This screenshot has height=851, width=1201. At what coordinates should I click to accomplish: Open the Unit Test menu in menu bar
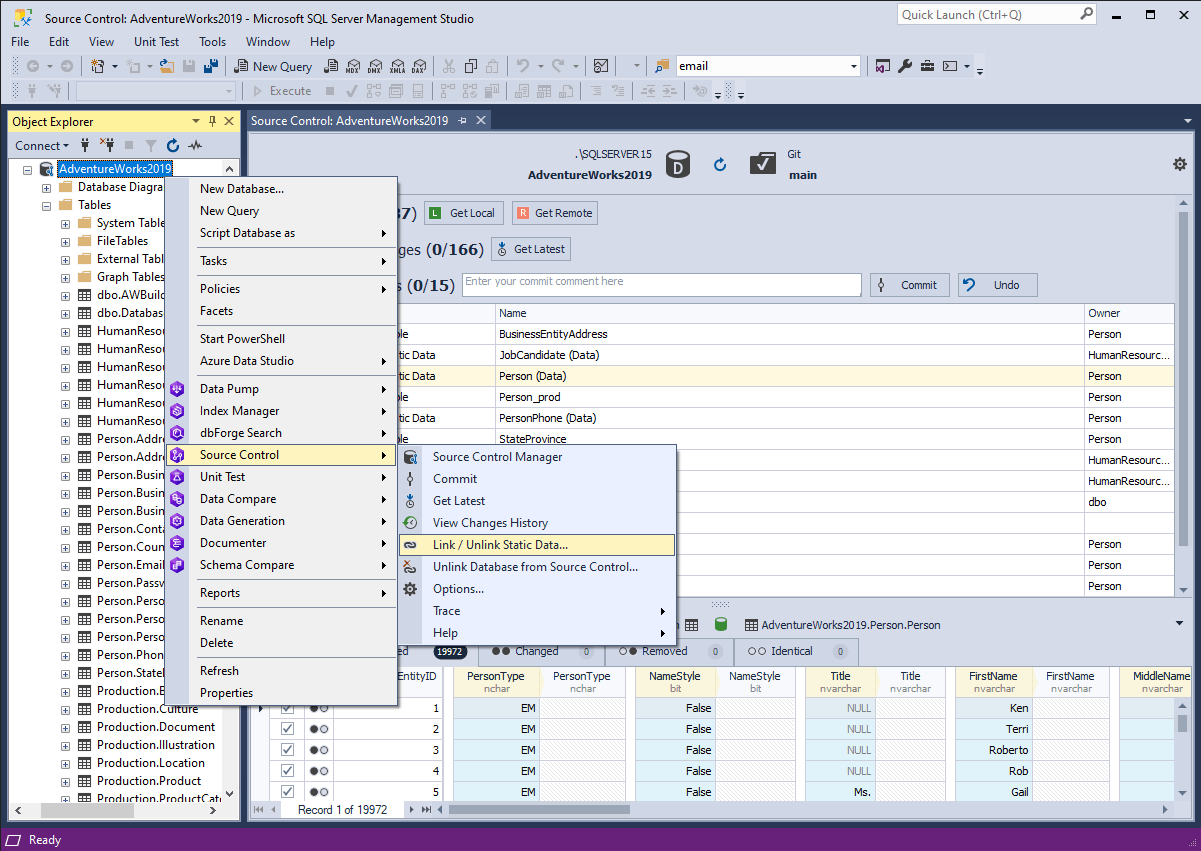click(x=156, y=42)
